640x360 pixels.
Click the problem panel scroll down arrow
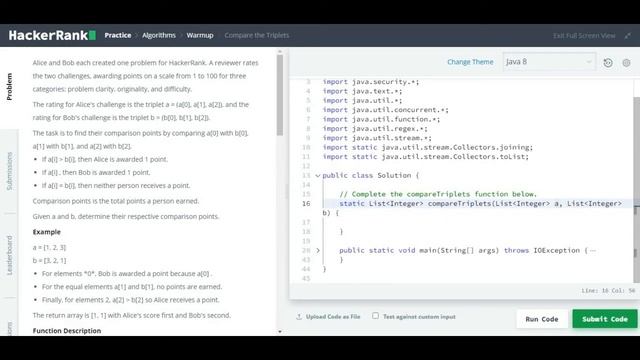pyautogui.click(x=280, y=331)
